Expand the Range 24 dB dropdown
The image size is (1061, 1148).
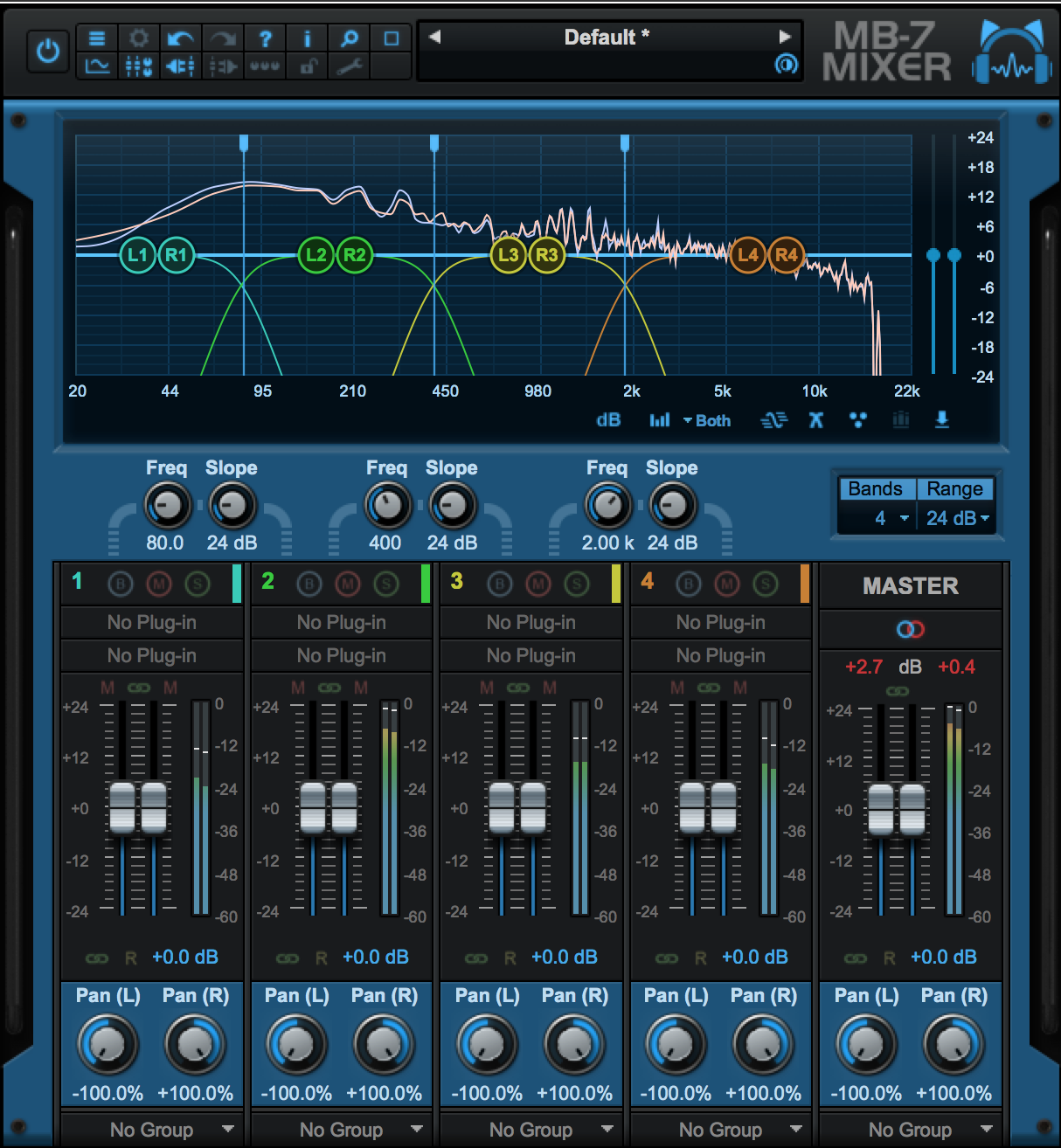(x=957, y=518)
